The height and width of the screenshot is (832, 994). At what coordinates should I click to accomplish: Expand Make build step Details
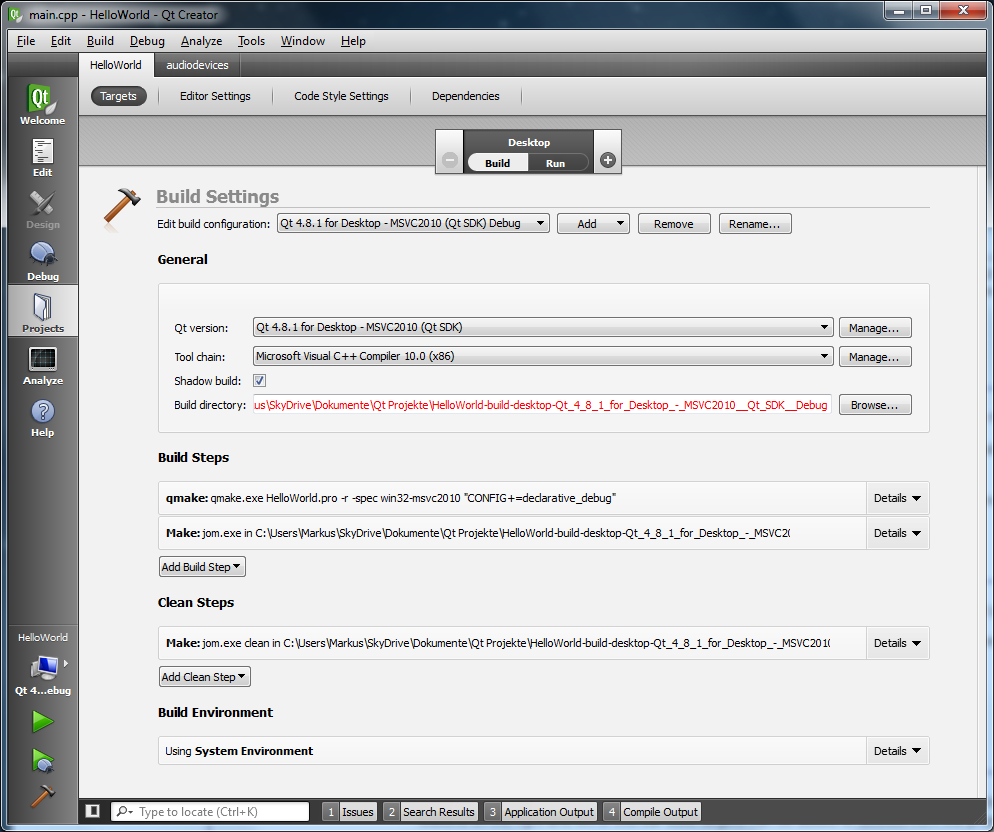point(897,533)
